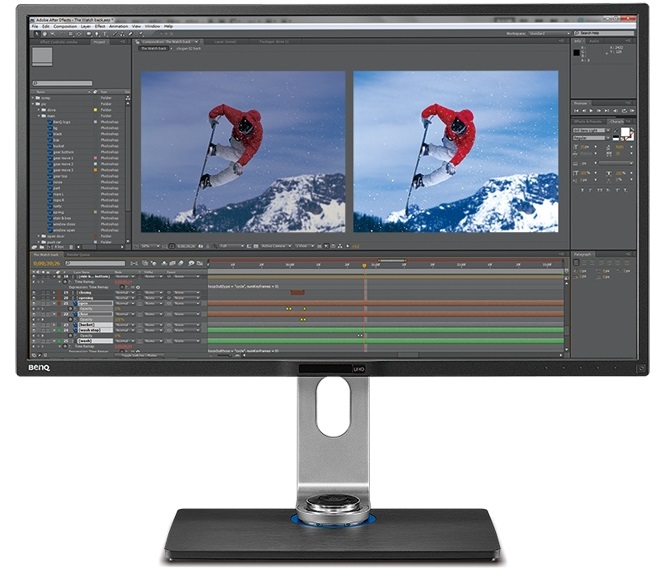Click timeline current-time indicator marker
The height and width of the screenshot is (568, 670).
click(364, 265)
